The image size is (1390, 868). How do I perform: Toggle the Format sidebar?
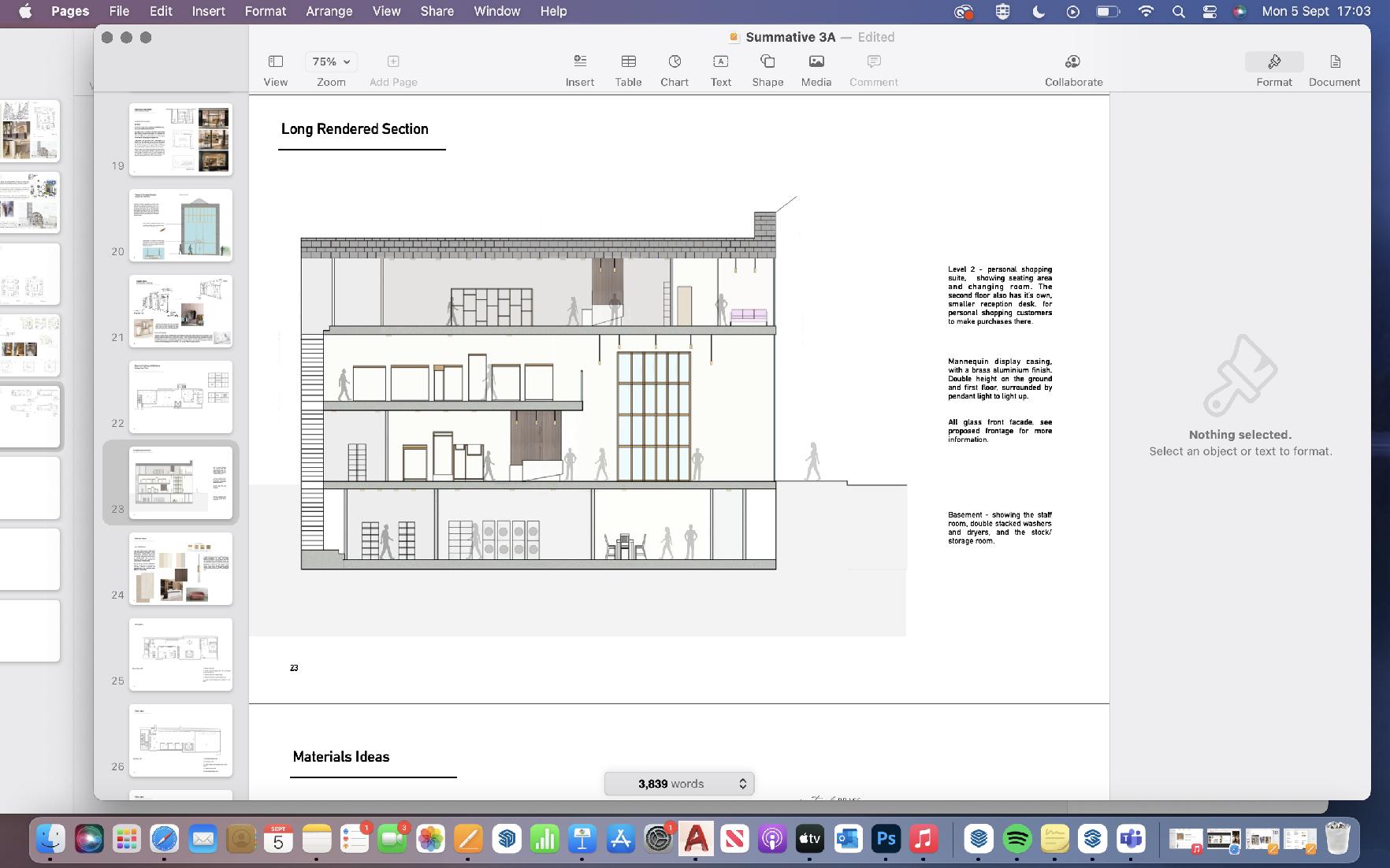pos(1273,69)
